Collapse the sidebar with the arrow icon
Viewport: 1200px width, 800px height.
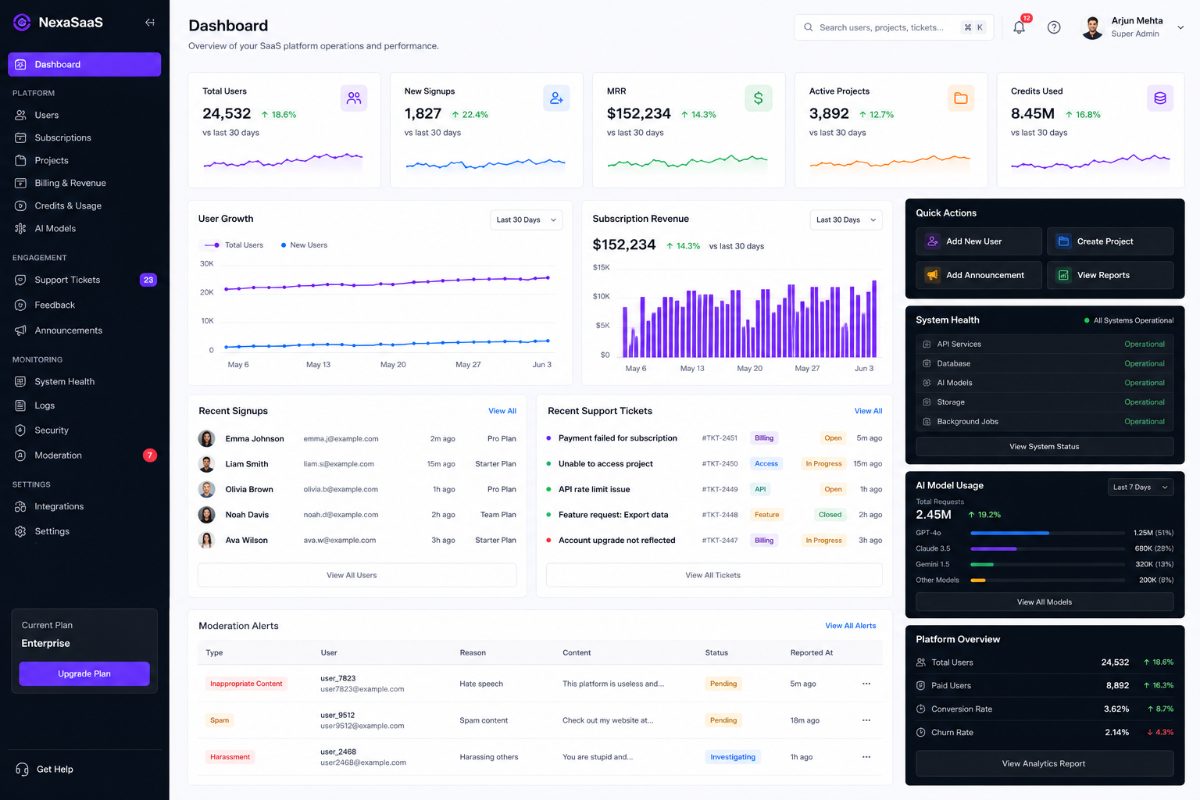coord(150,22)
